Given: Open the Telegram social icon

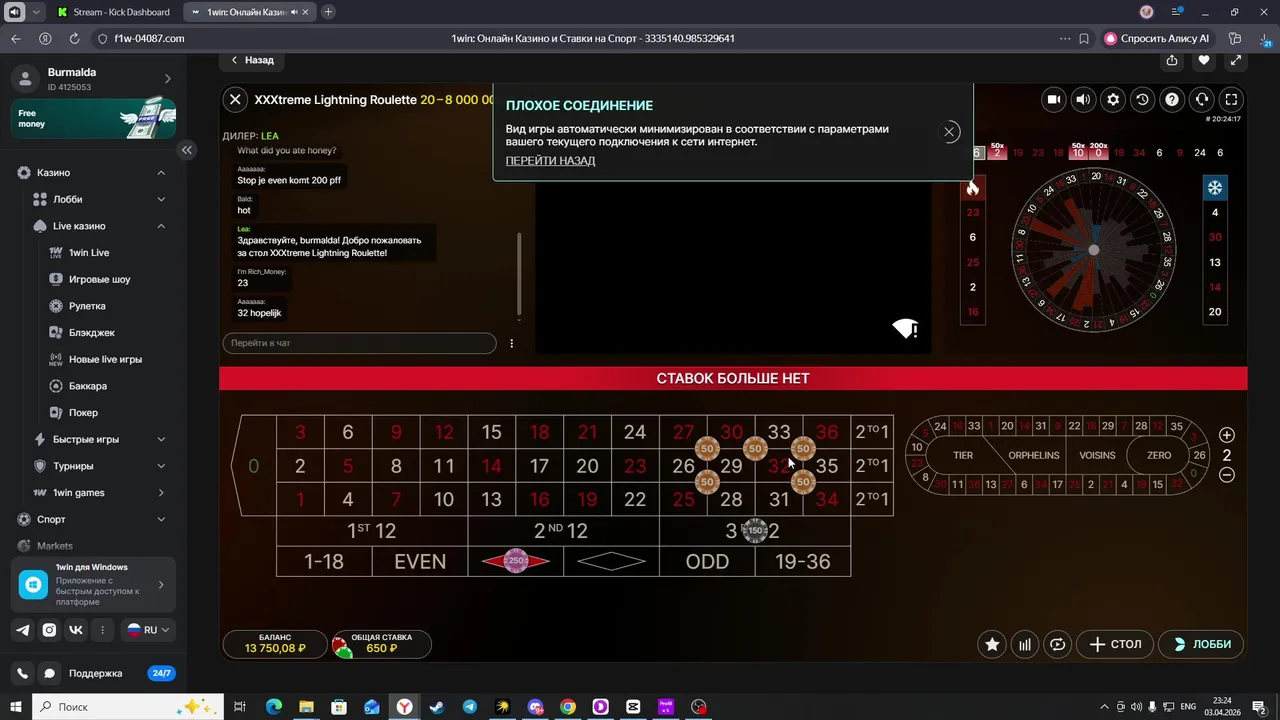Looking at the screenshot, I should tap(23, 630).
